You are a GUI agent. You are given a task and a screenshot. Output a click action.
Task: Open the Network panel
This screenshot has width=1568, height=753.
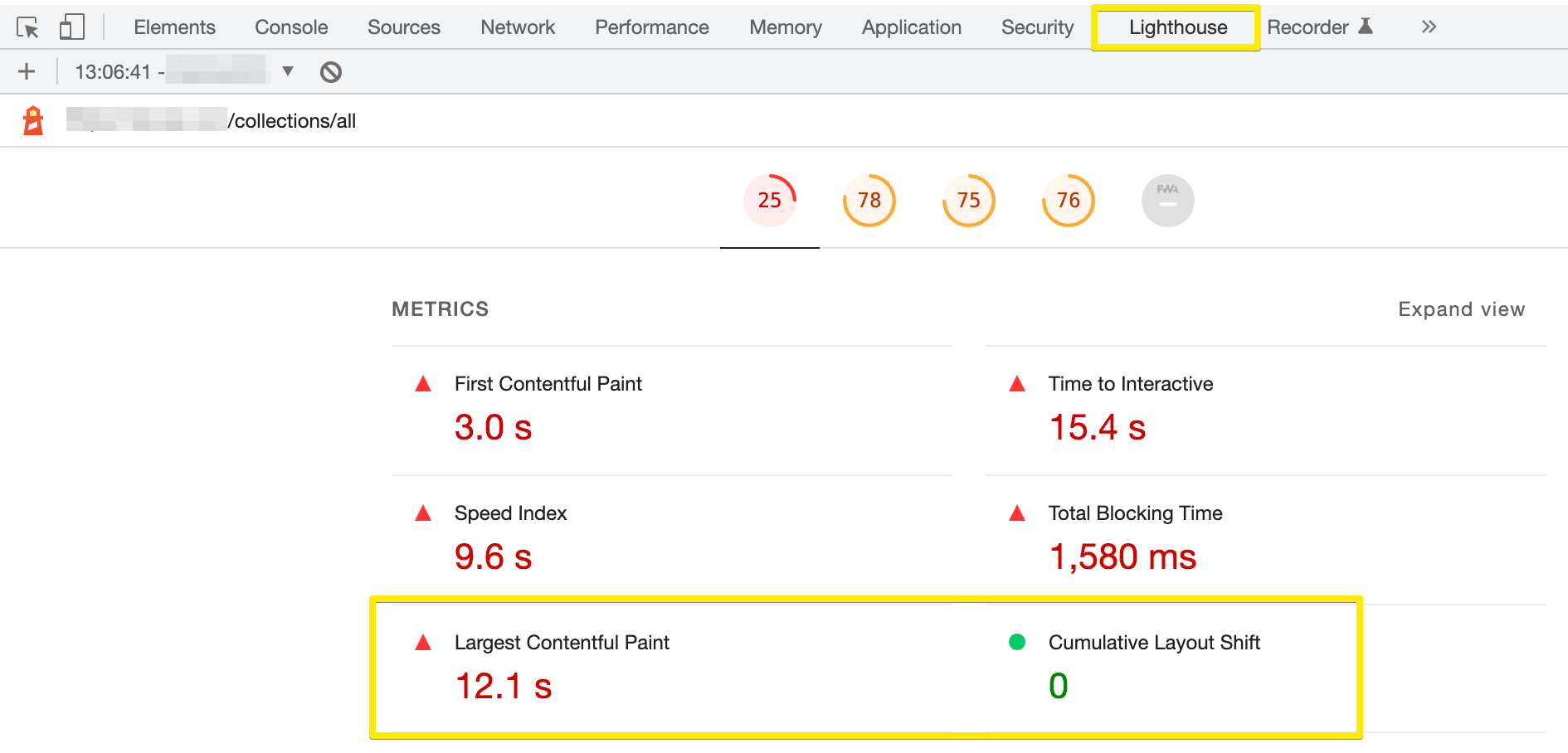(517, 27)
